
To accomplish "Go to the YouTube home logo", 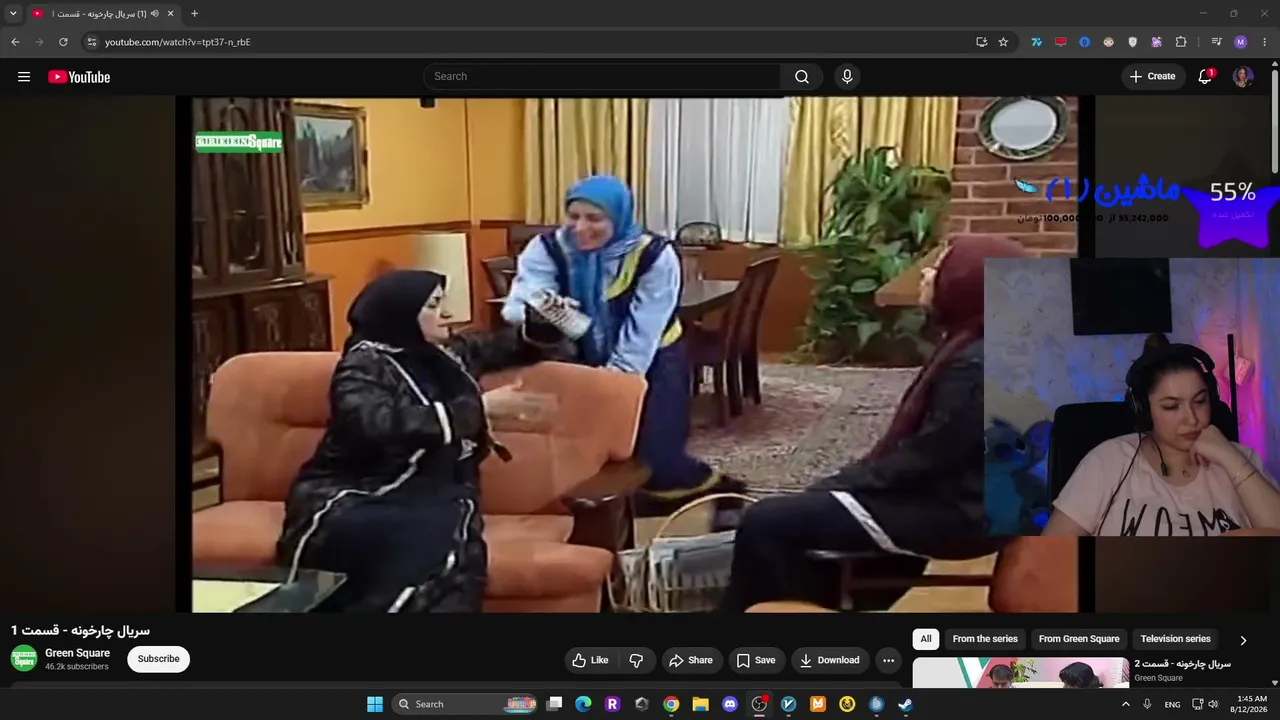I will [79, 77].
